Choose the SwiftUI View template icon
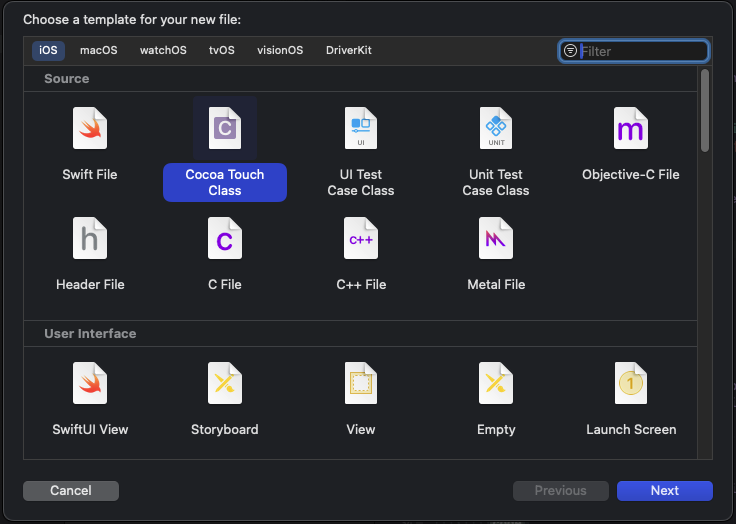Screen dimensions: 736x524 (90, 383)
